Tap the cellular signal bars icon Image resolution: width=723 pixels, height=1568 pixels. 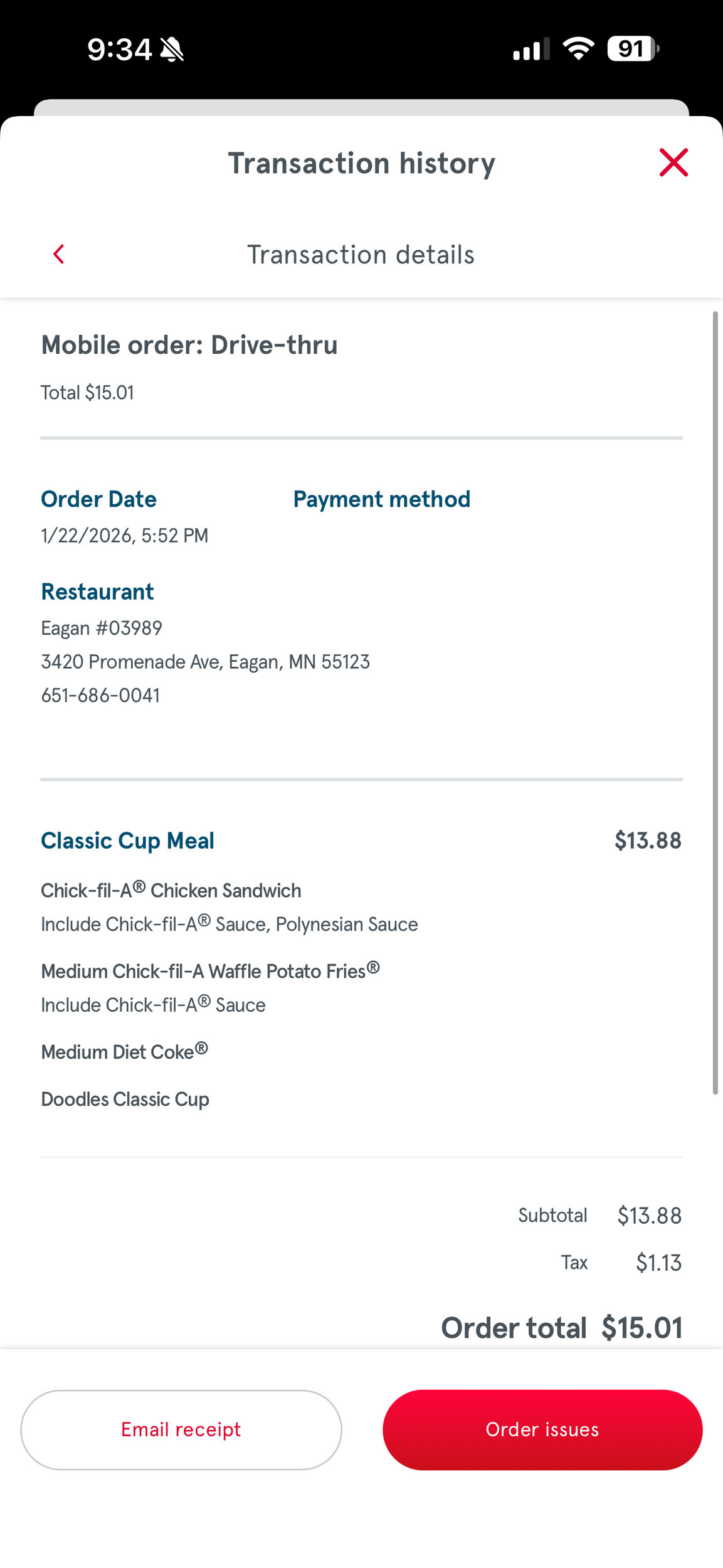point(530,50)
